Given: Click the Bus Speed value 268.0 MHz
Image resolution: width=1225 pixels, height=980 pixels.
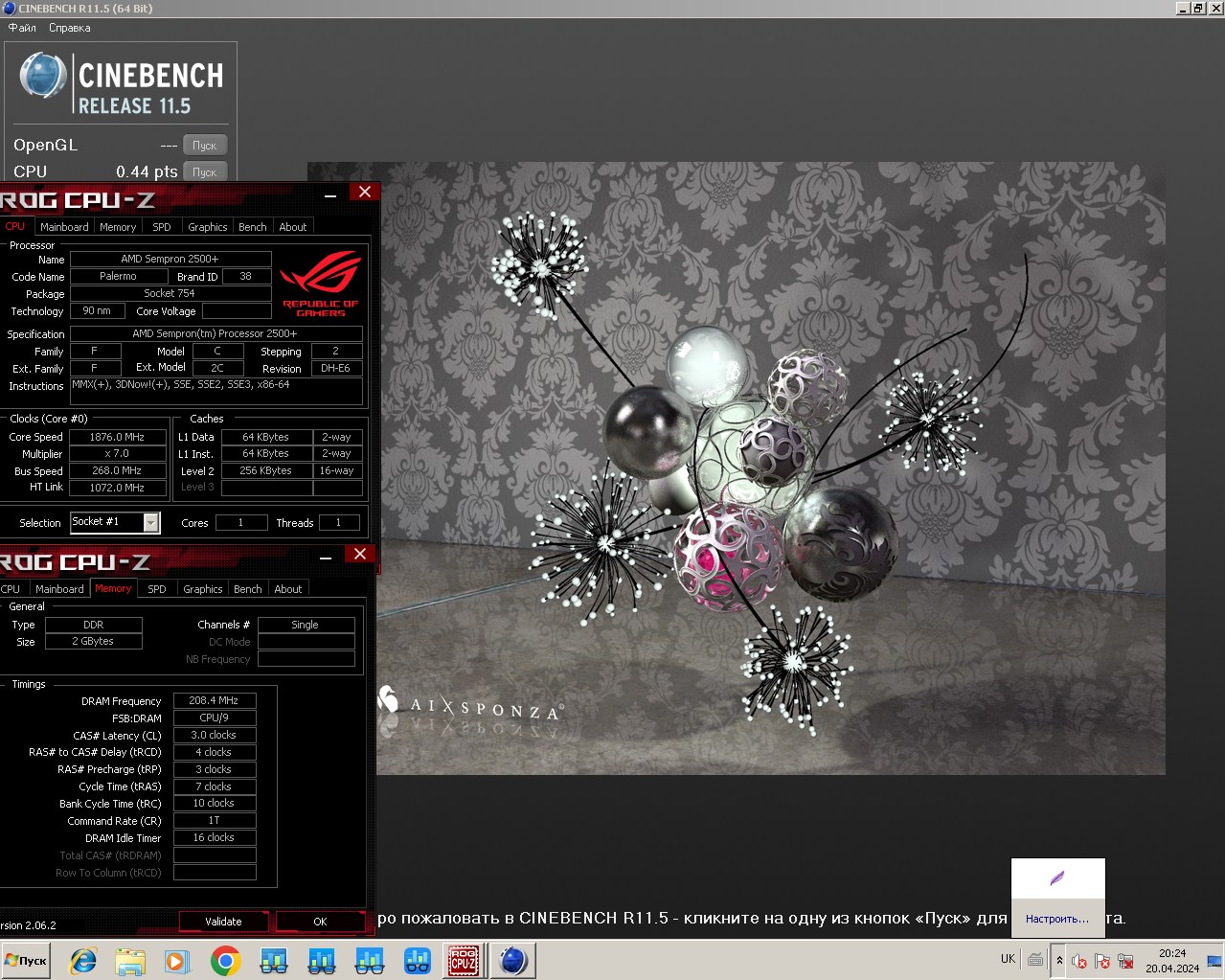Looking at the screenshot, I should coord(117,470).
